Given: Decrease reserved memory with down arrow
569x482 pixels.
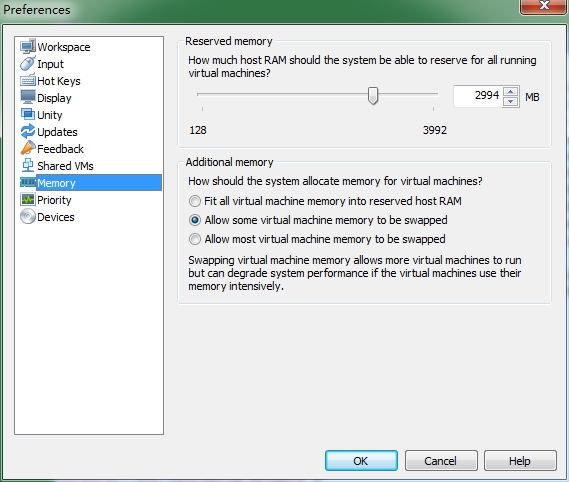Looking at the screenshot, I should 511,101.
